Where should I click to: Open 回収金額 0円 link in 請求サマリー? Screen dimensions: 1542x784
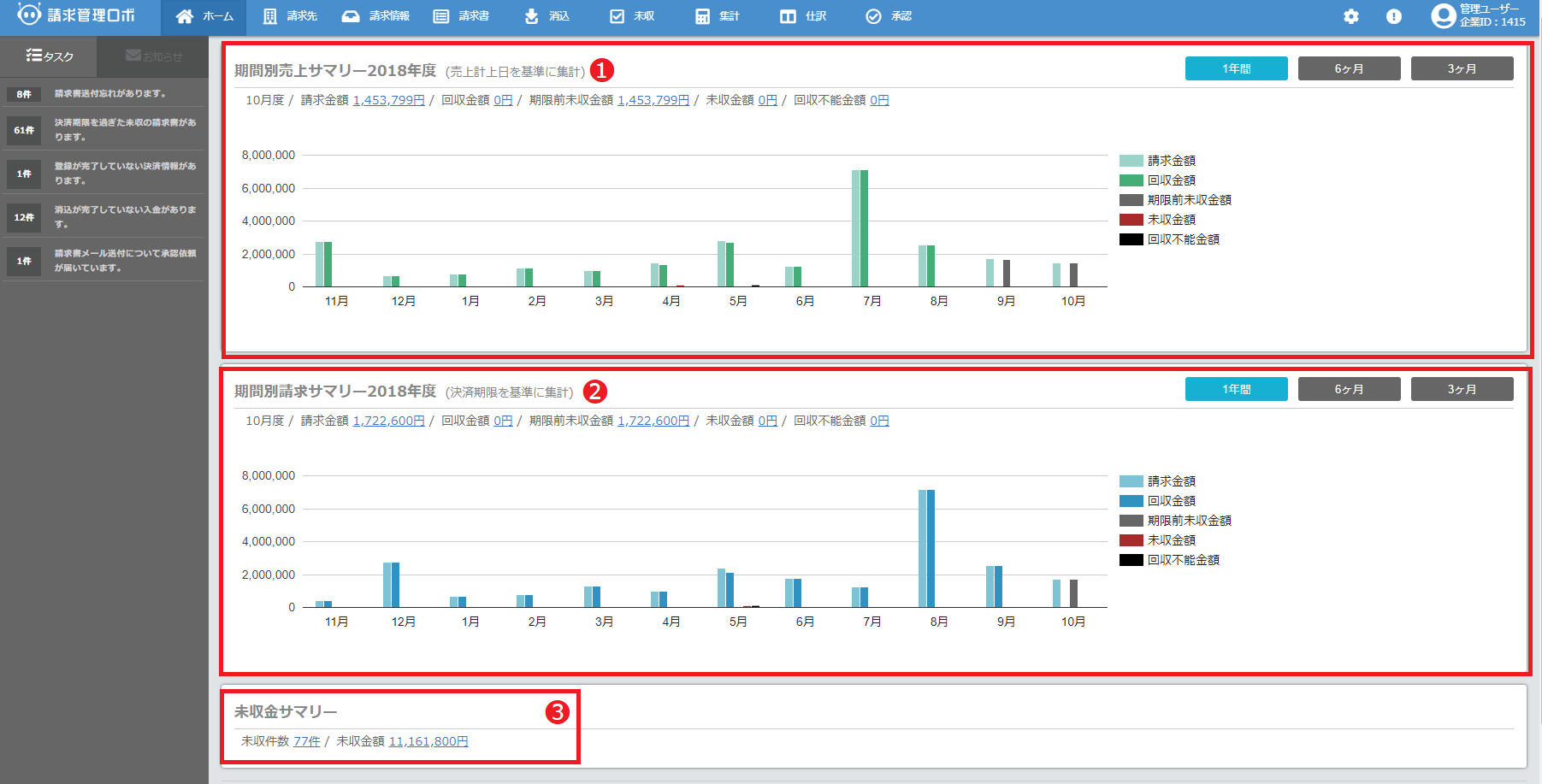pyautogui.click(x=503, y=421)
